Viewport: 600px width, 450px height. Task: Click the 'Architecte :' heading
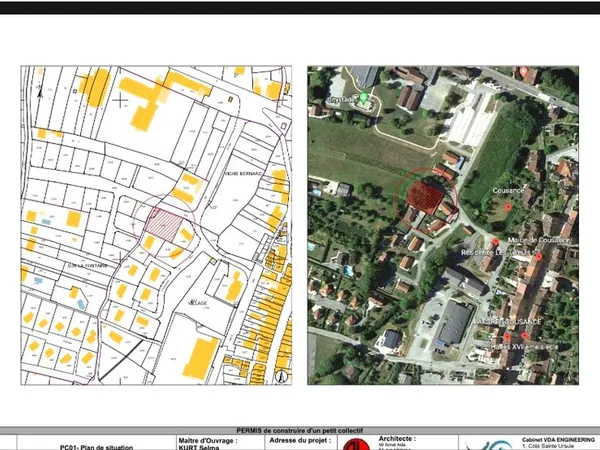(x=397, y=439)
